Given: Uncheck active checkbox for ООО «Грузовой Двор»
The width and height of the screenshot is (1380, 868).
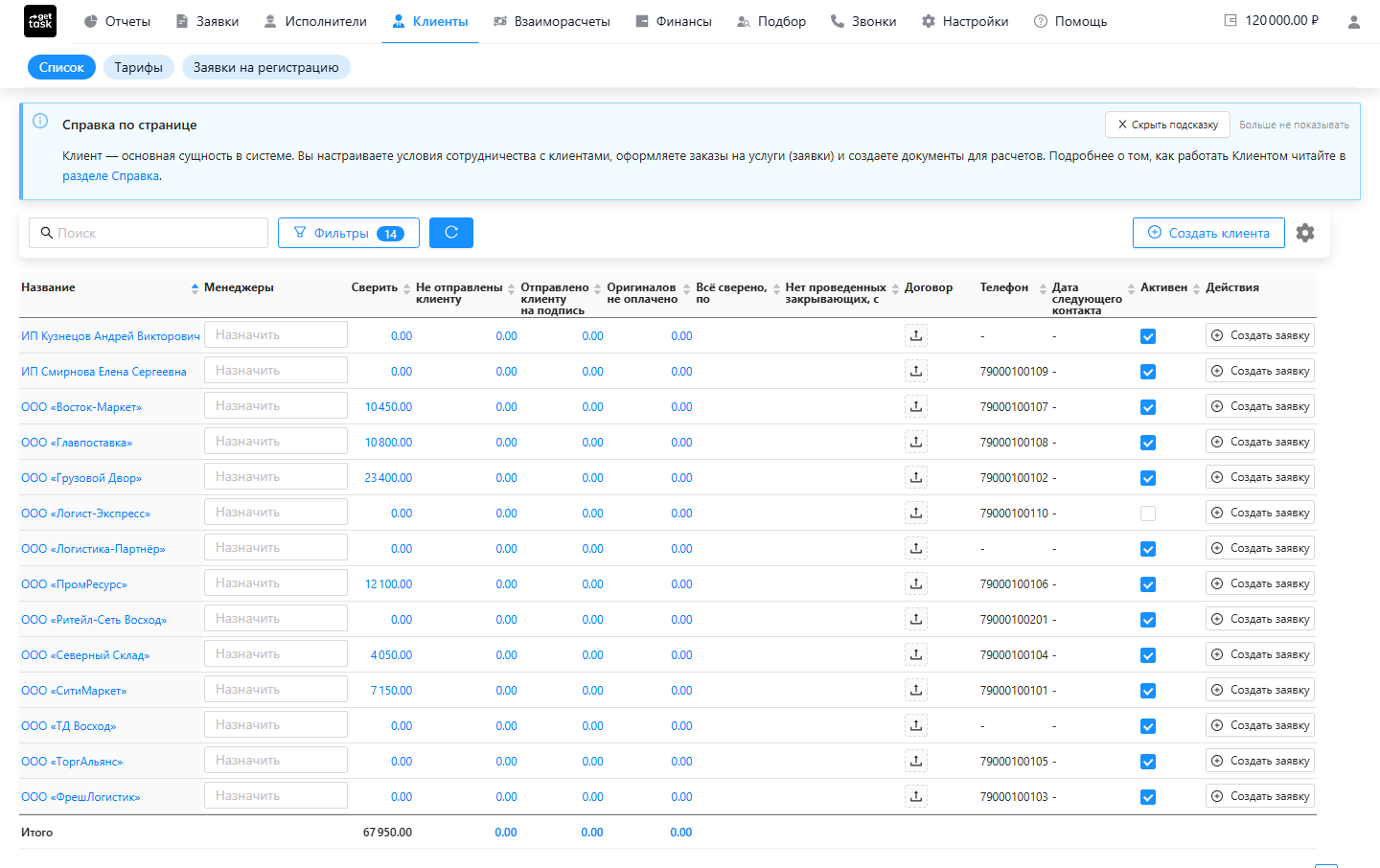Looking at the screenshot, I should 1148,478.
